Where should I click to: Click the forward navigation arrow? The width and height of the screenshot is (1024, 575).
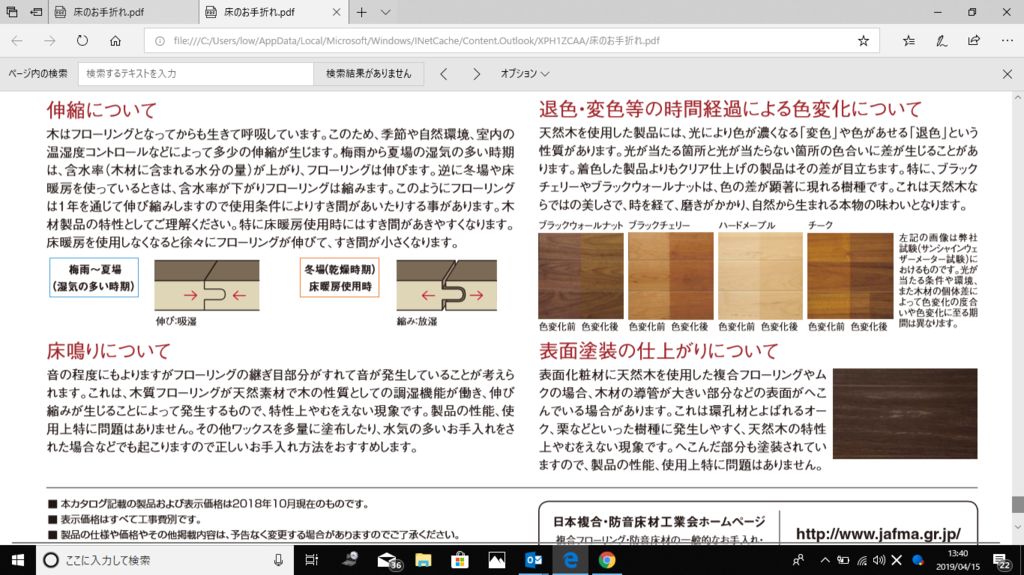coord(50,41)
